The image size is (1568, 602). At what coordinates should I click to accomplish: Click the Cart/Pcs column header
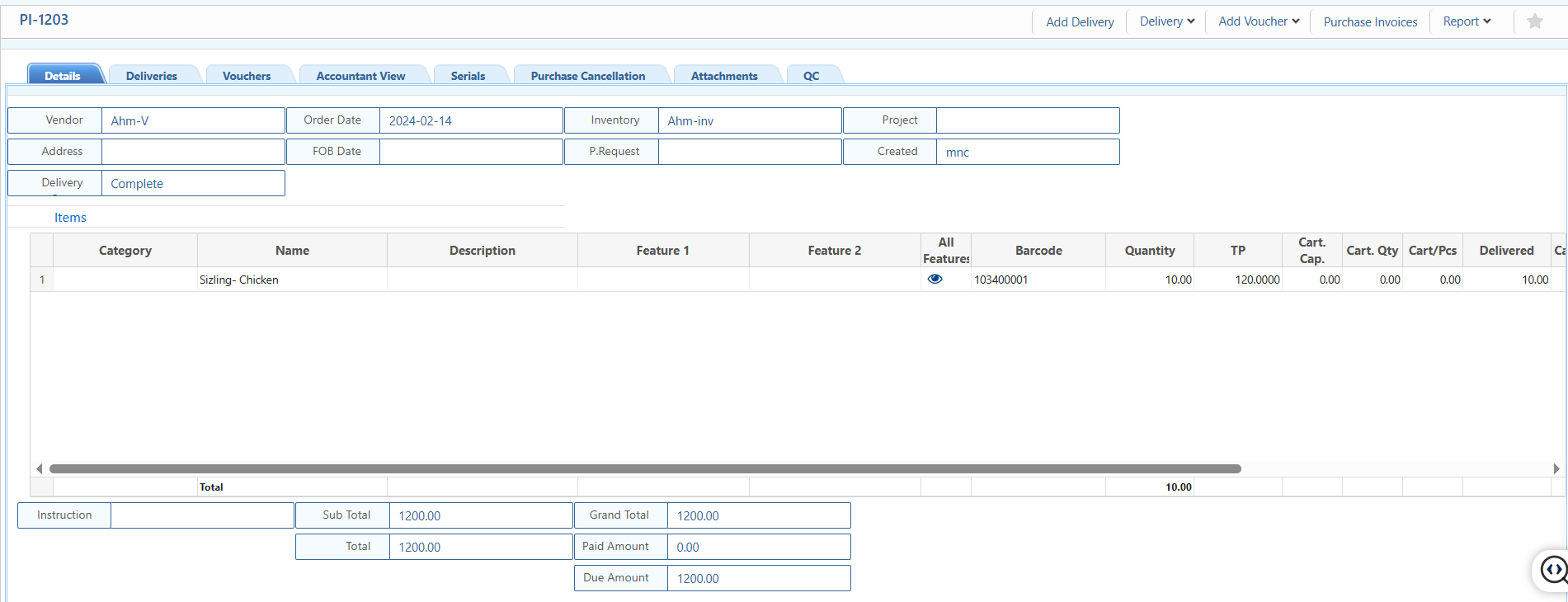tap(1433, 250)
